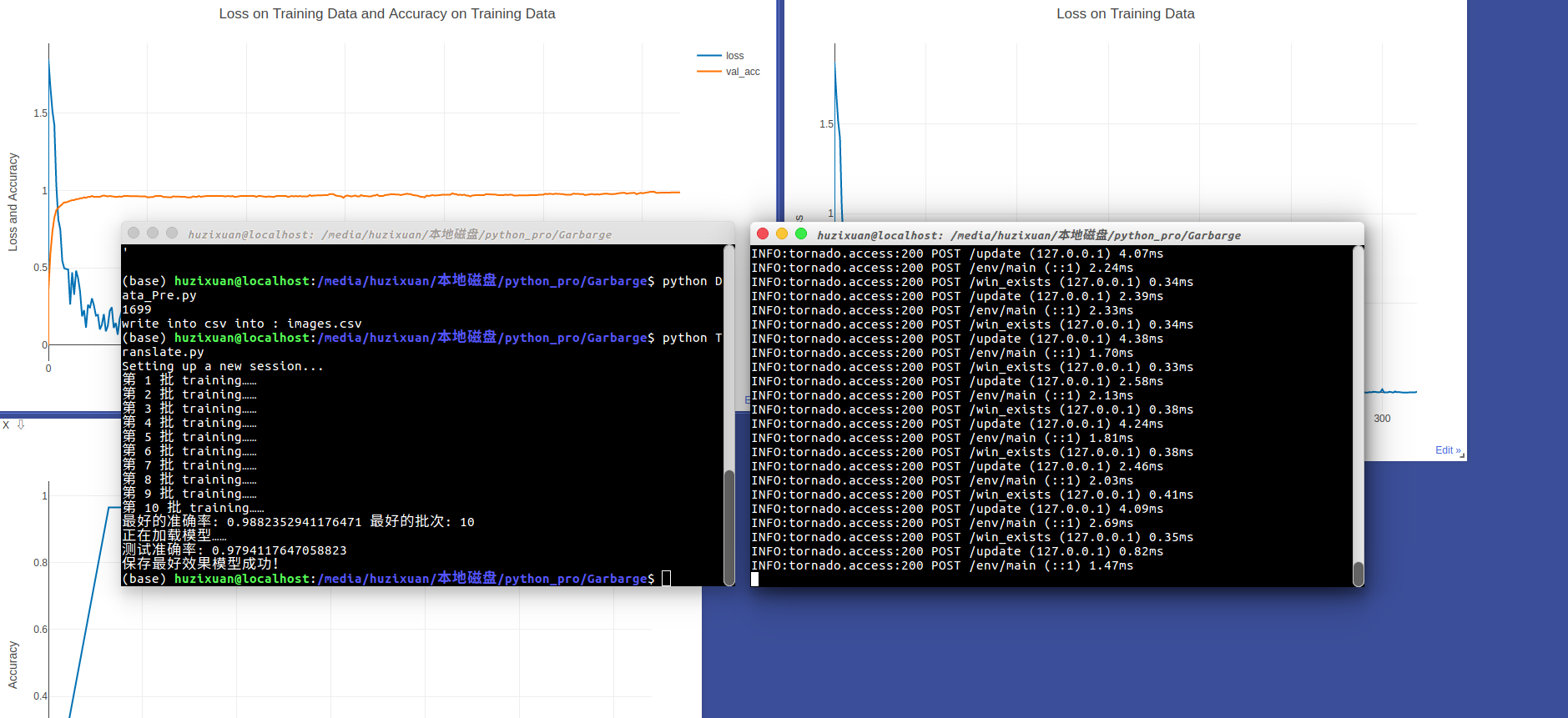
Task: Click the /win_exists log line with 0.33ms
Action: (972, 367)
